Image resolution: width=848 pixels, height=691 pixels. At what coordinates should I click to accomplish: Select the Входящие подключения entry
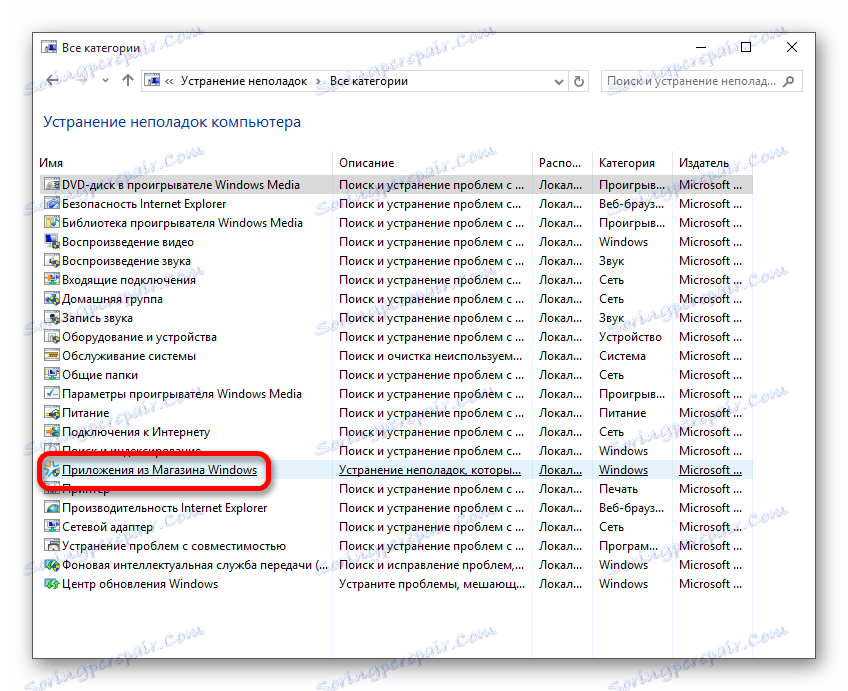pos(129,280)
